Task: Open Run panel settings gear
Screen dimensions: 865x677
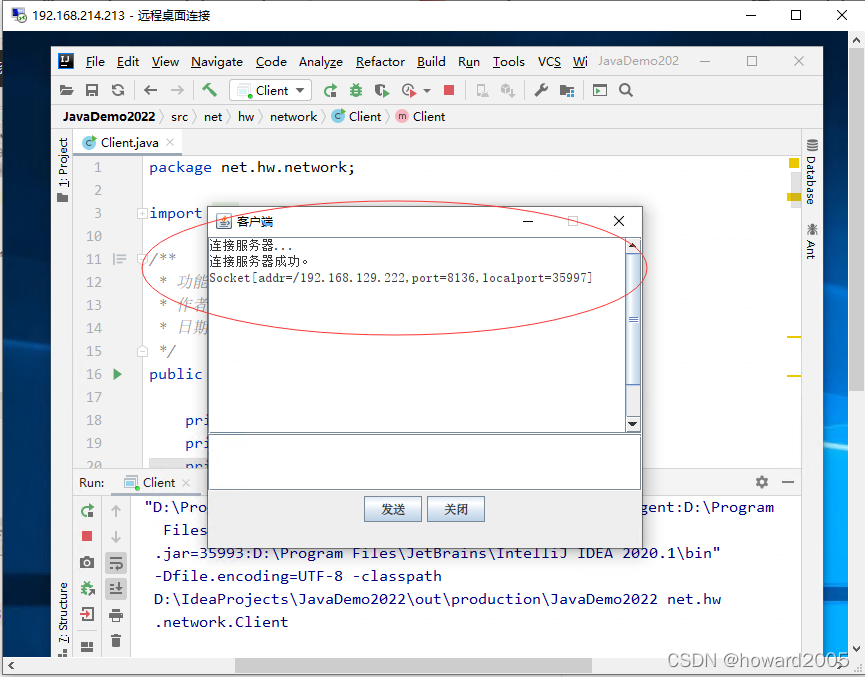Action: click(762, 482)
